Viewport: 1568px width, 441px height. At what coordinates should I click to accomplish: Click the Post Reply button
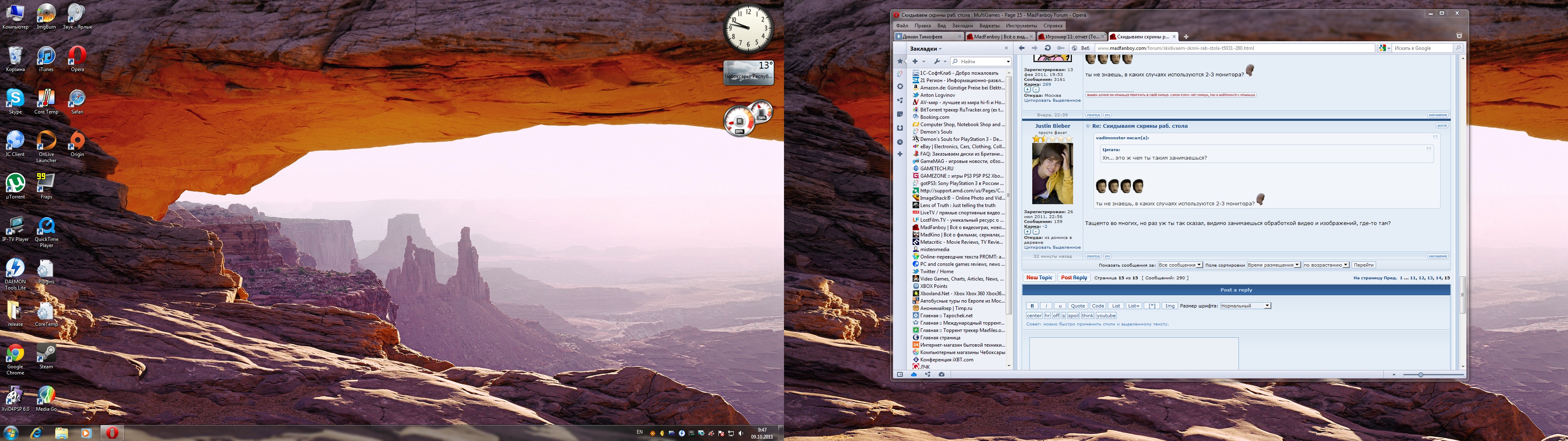coord(1074,278)
